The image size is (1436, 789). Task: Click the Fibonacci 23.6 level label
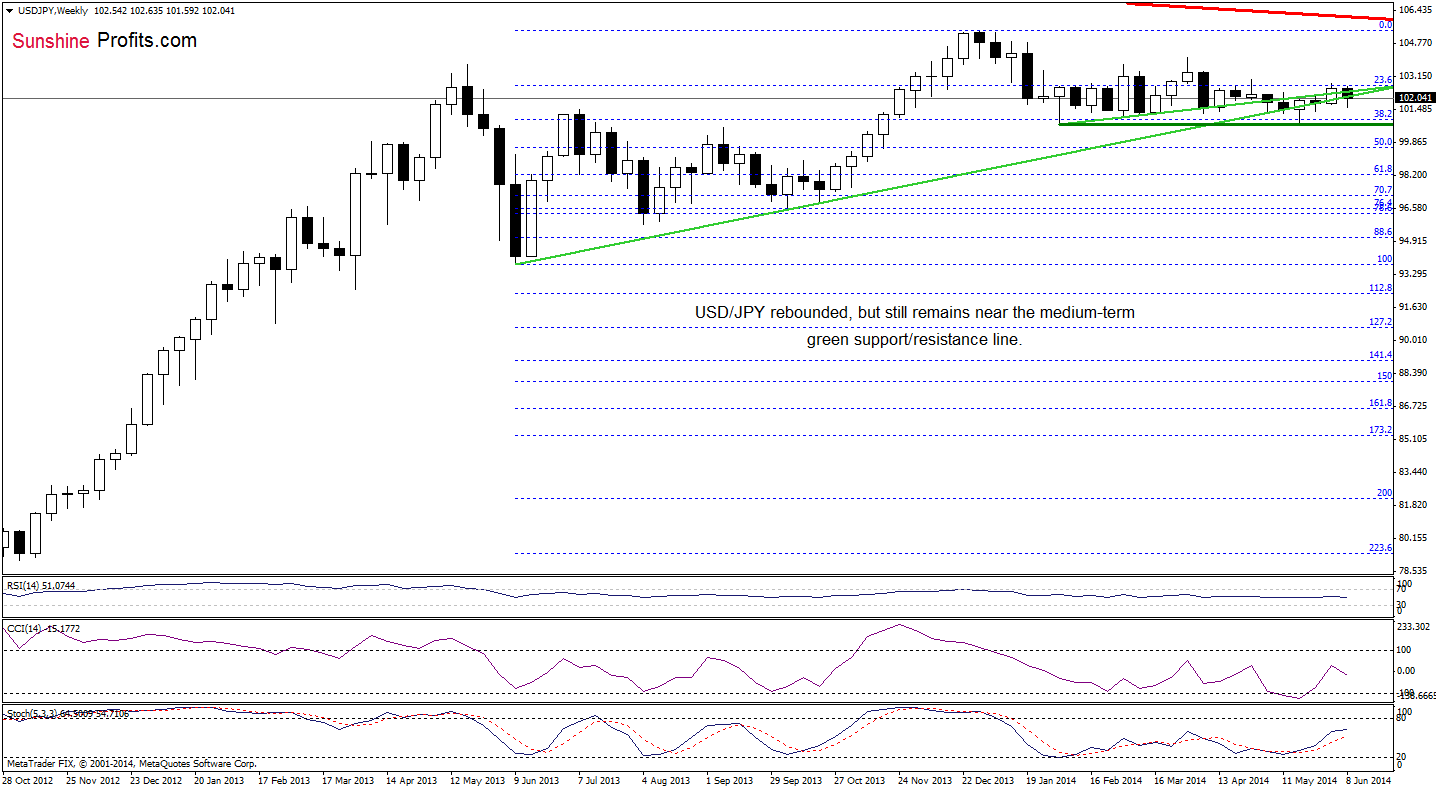click(x=1383, y=80)
